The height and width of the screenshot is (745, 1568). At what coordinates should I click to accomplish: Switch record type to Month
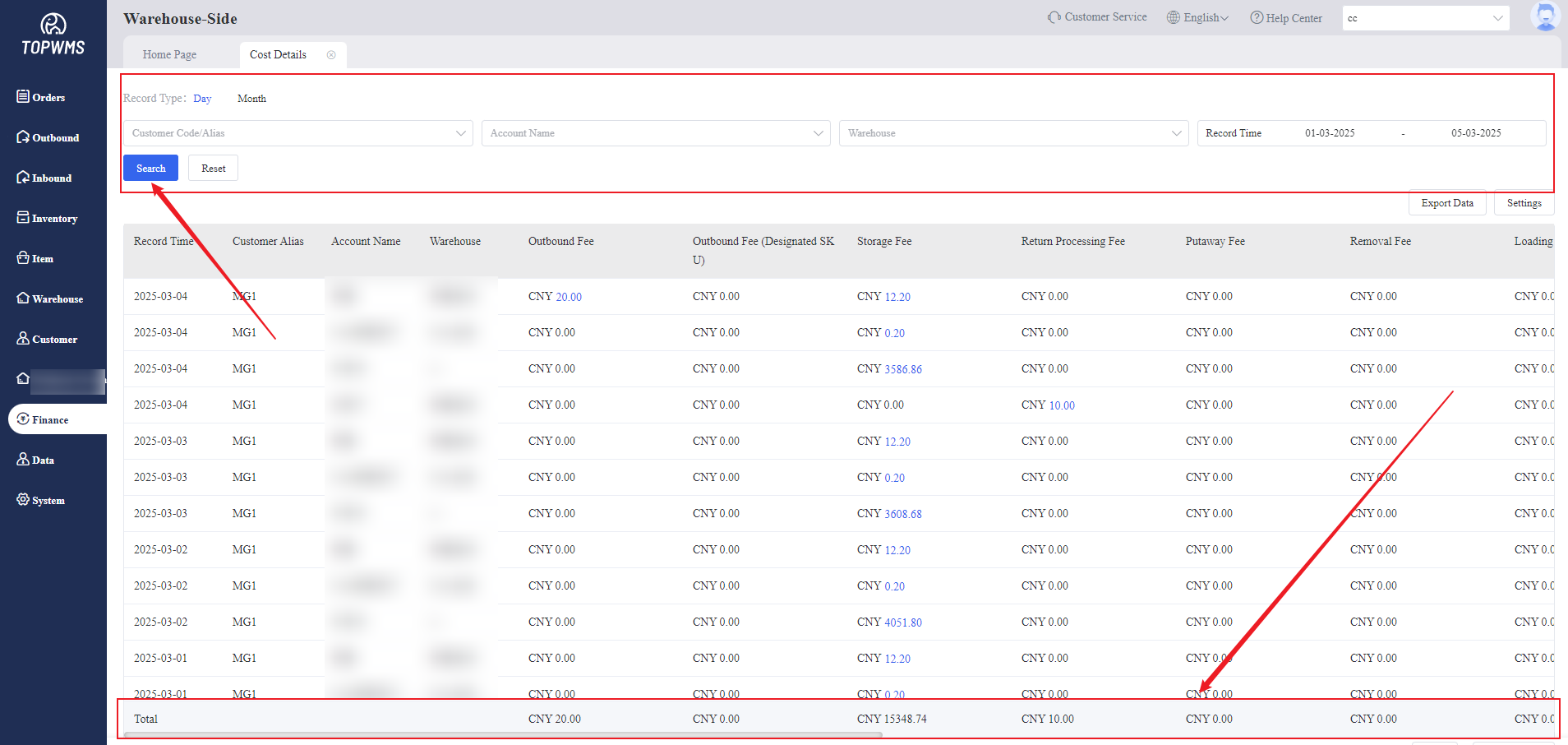(x=251, y=99)
